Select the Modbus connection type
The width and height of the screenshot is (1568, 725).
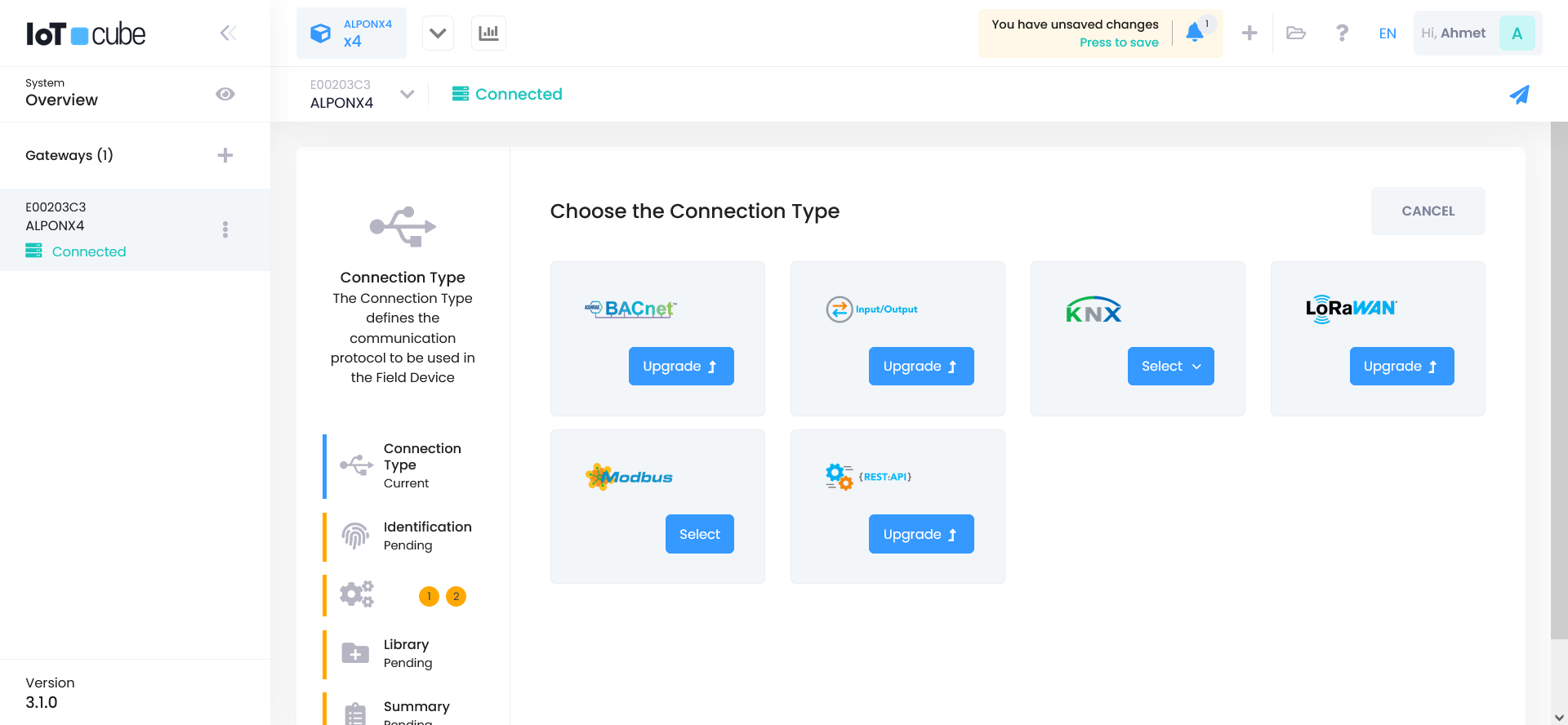tap(699, 534)
